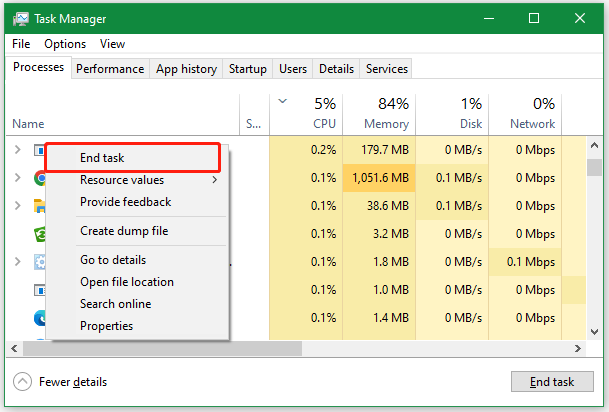
Task: Expand the first process row
Action: (x=17, y=150)
